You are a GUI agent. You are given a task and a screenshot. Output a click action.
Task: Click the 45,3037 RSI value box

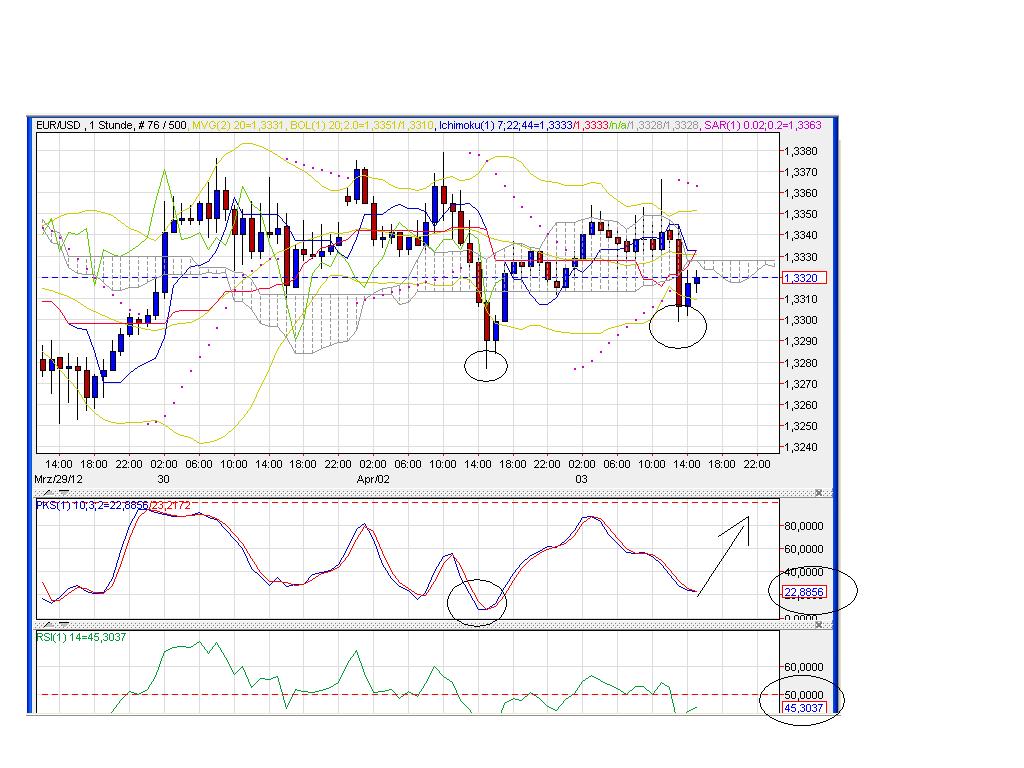point(805,706)
